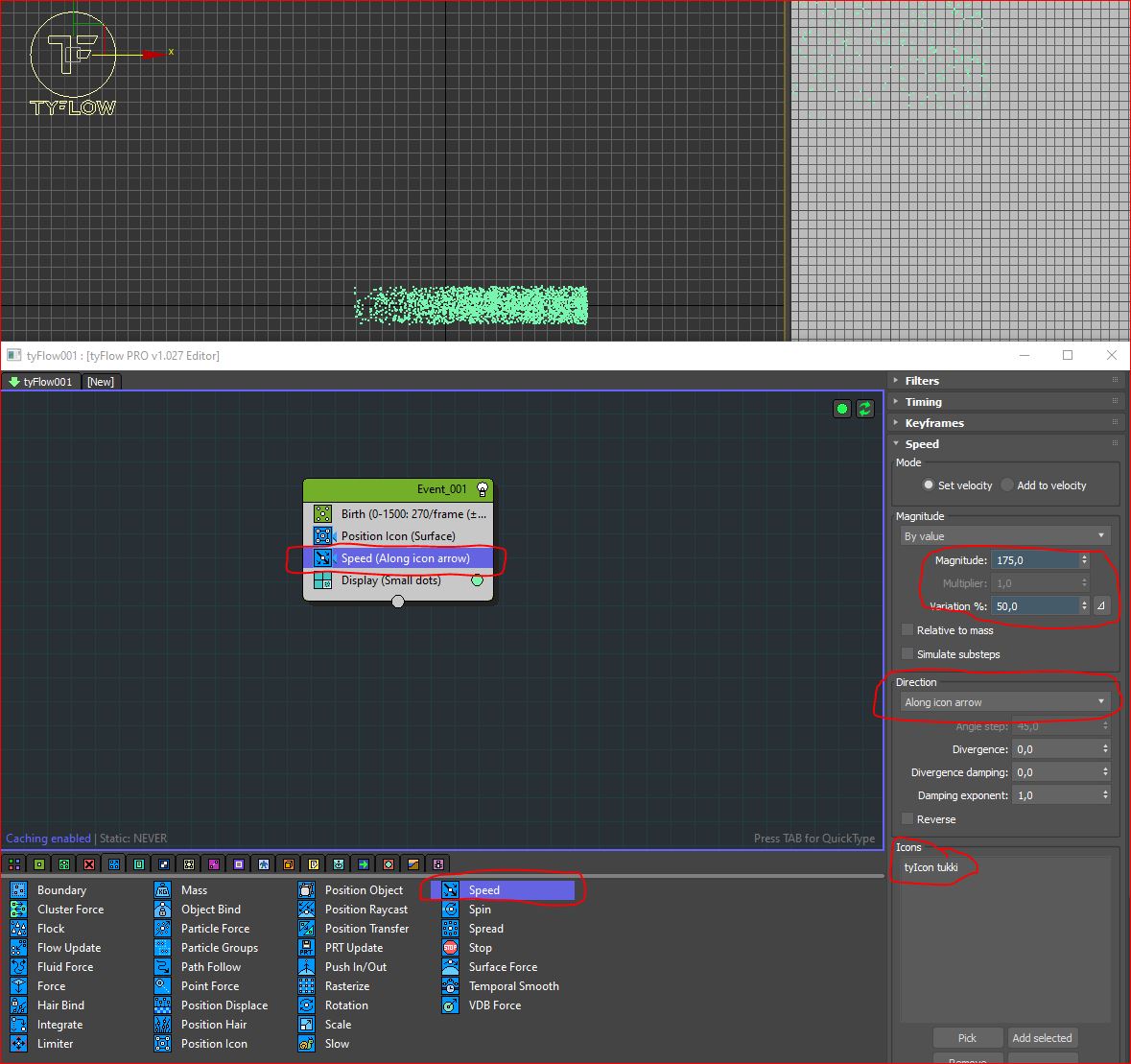Click the Temporal Smooth operator

pos(513,986)
